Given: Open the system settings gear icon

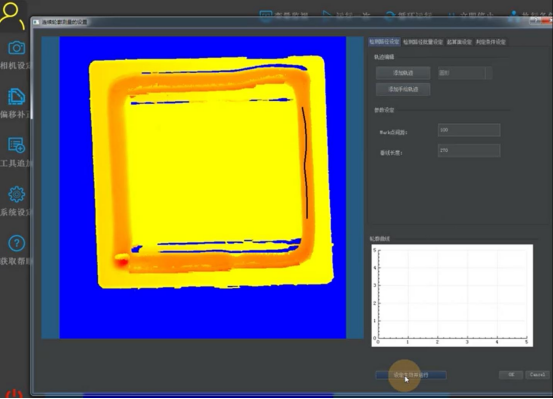Looking at the screenshot, I should coord(17,194).
